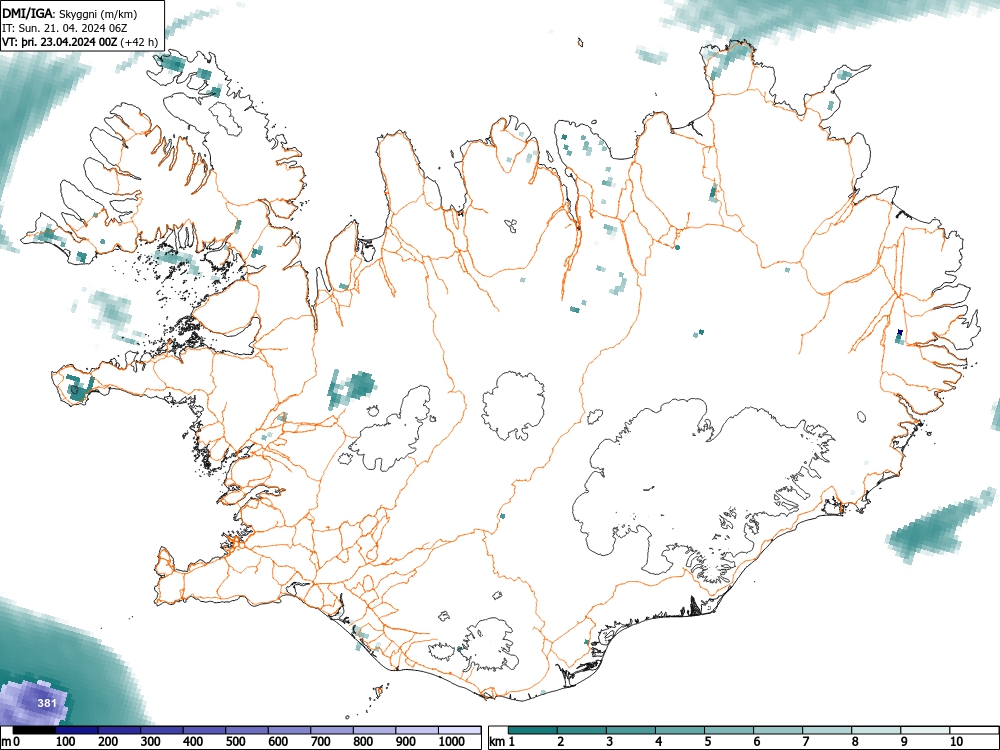Click the '381' value label on the map
The width and height of the screenshot is (1000, 750).
point(47,703)
